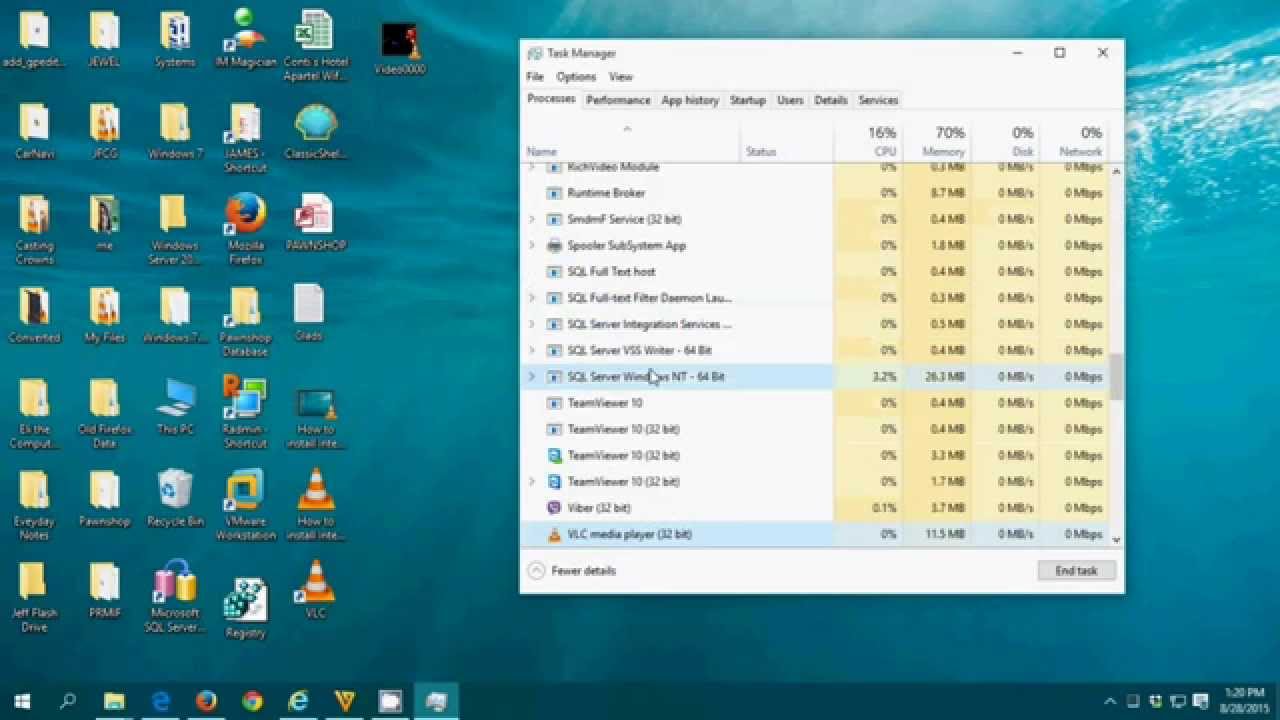The image size is (1280, 720).
Task: Expand SQL Server VSS Writer - 64 Bit
Action: point(531,350)
